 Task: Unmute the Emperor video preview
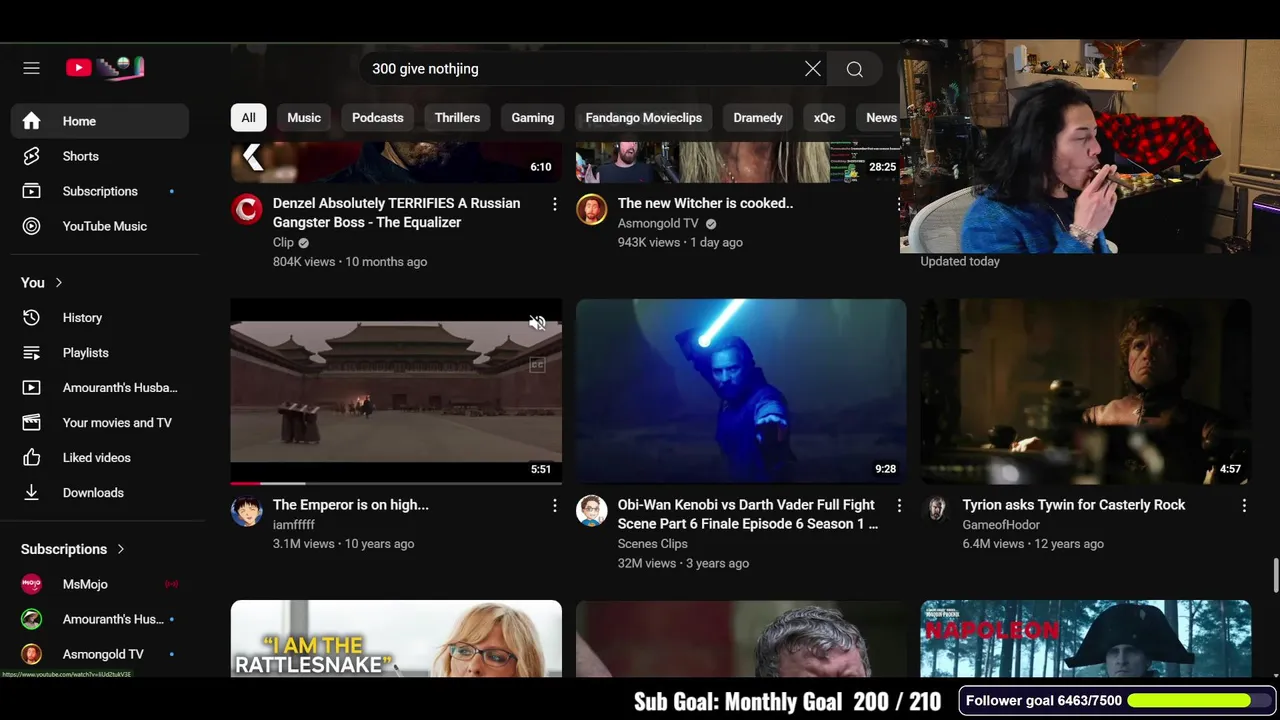tap(537, 323)
